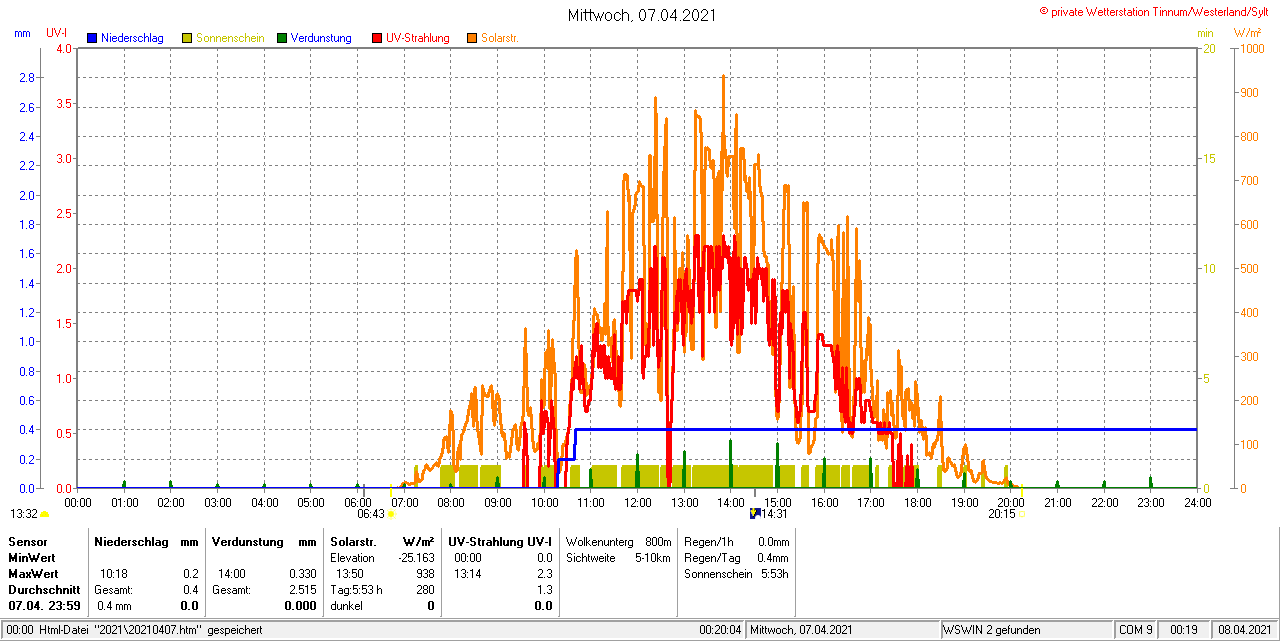
Task: Click the chart title Mittwoch, 07.04.2021
Action: [641, 15]
